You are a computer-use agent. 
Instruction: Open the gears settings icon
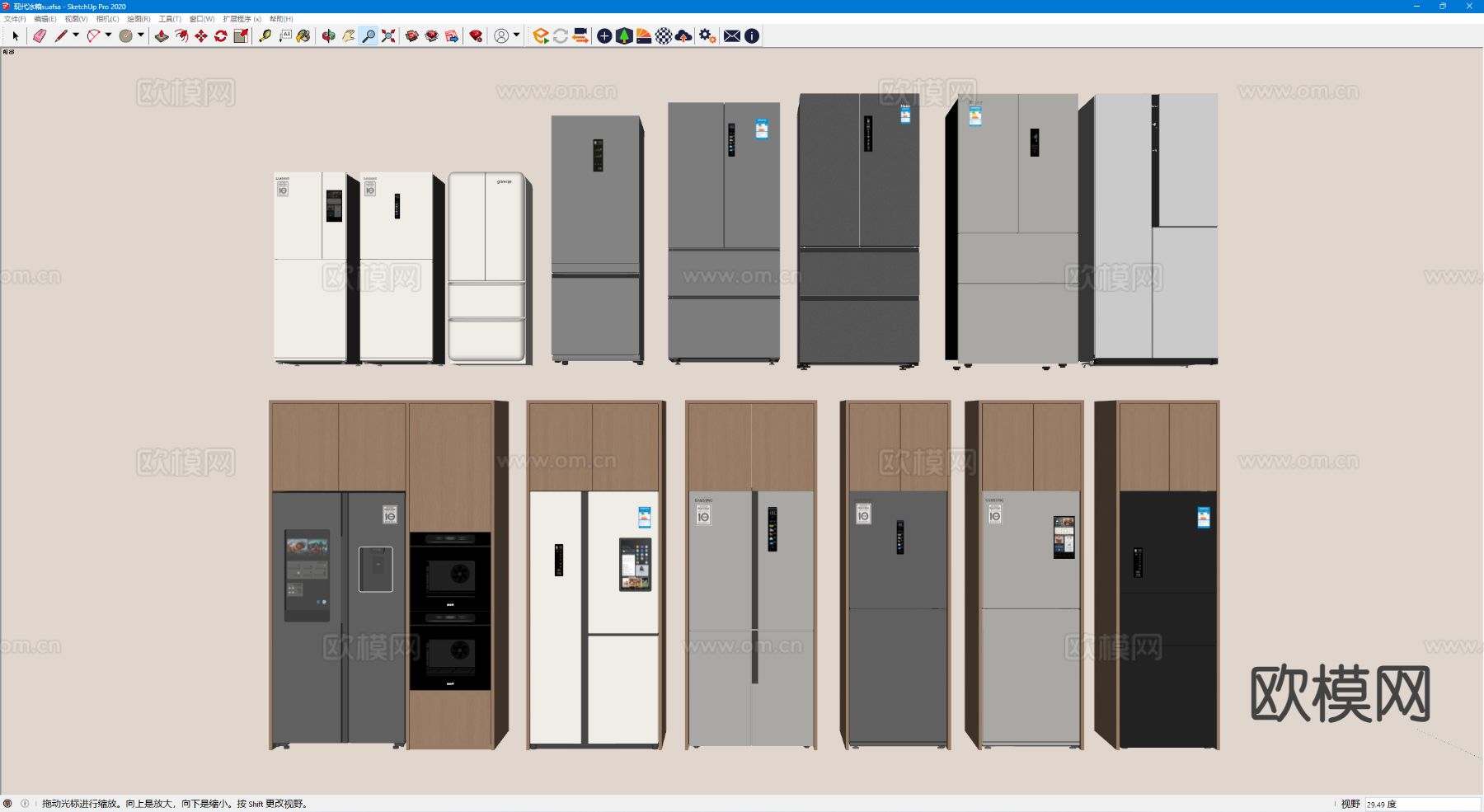pyautogui.click(x=707, y=35)
